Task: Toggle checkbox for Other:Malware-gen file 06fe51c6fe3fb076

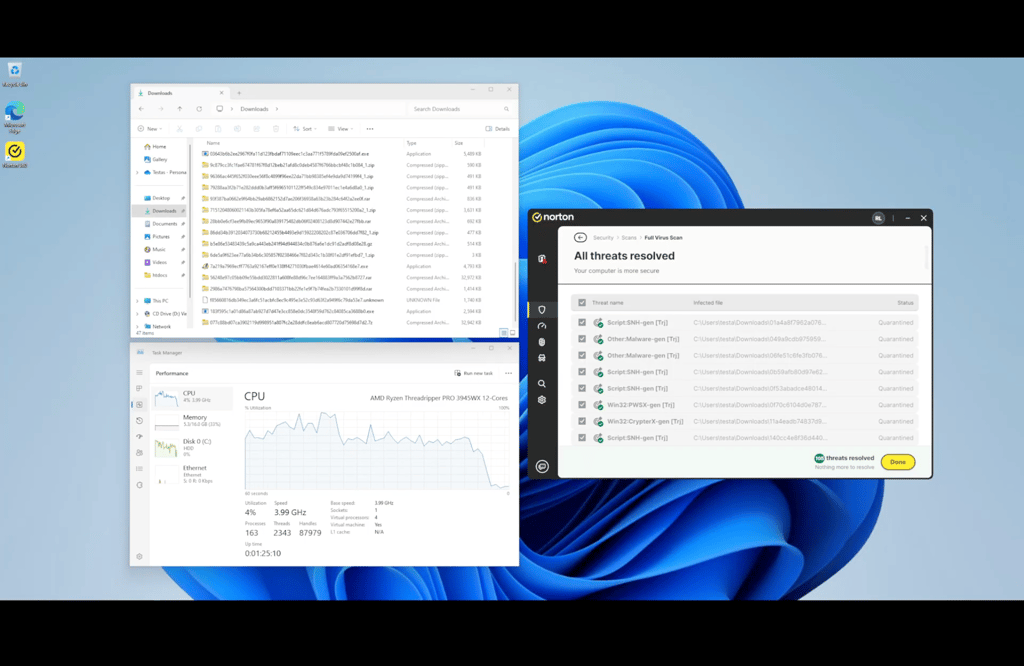Action: tap(582, 355)
